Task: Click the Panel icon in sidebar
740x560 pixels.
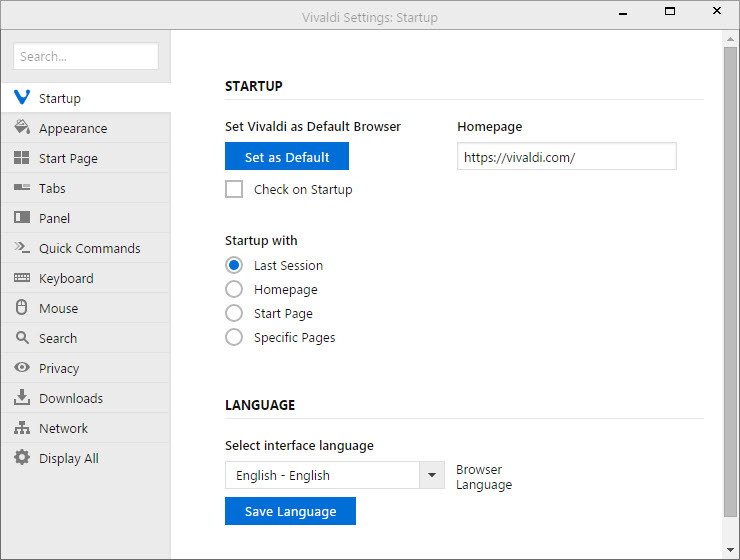Action: click(x=22, y=217)
